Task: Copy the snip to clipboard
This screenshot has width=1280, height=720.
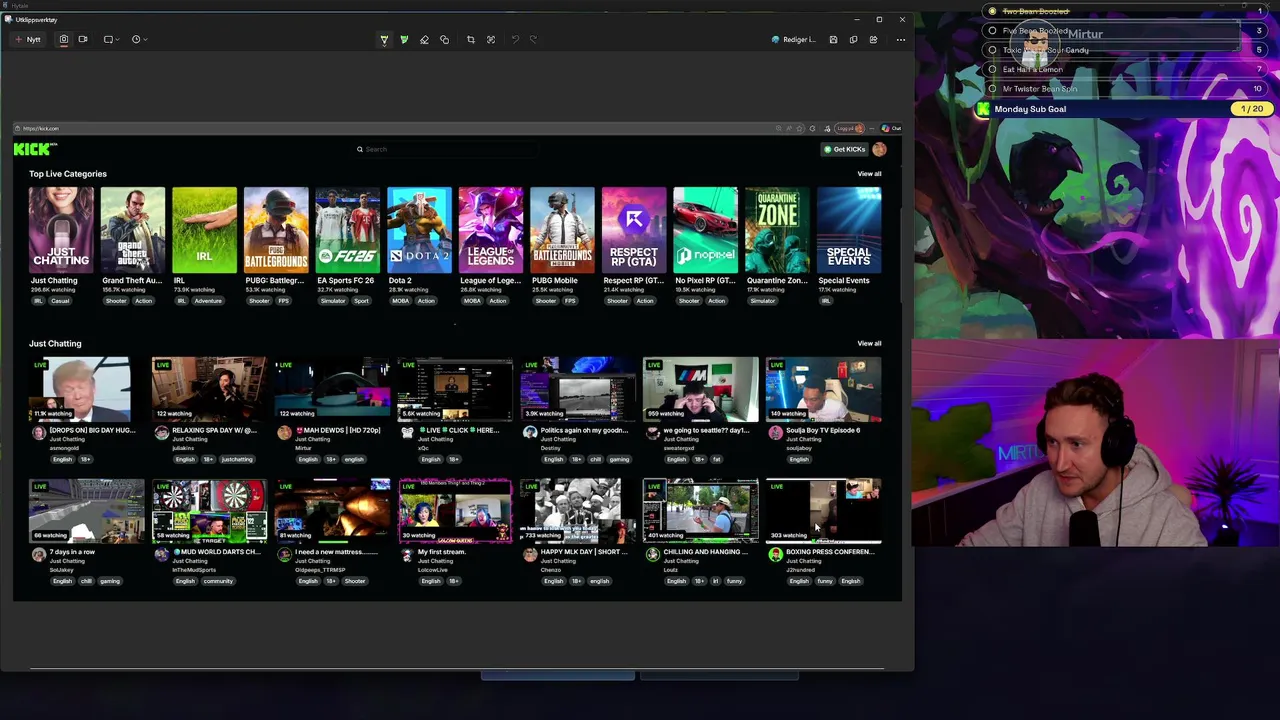Action: click(853, 39)
